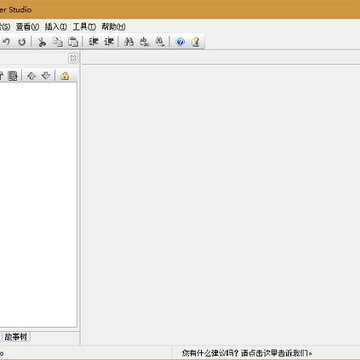
Task: Click the Undo arrow icon
Action: (x=6, y=42)
